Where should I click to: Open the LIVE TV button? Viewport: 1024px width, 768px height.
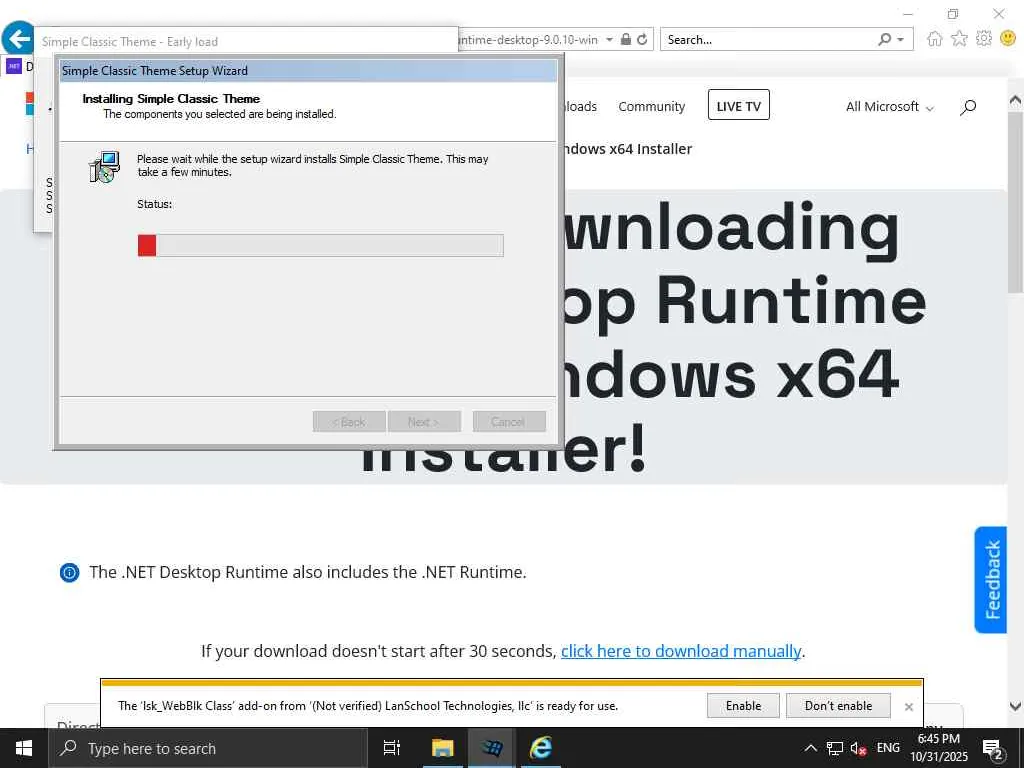pyautogui.click(x=739, y=105)
